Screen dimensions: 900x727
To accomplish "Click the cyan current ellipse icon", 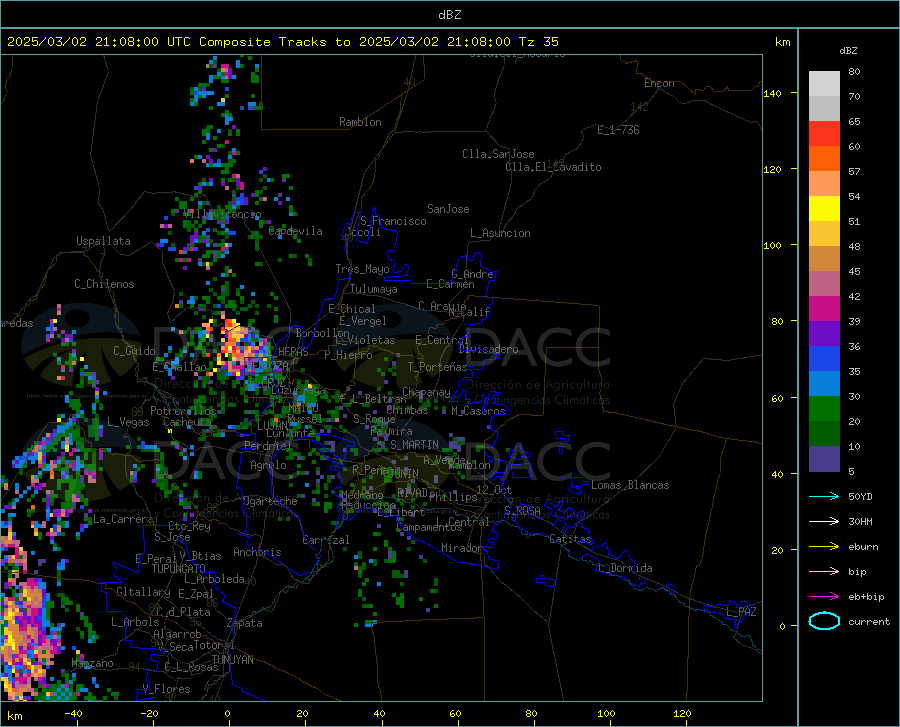I will tap(824, 621).
